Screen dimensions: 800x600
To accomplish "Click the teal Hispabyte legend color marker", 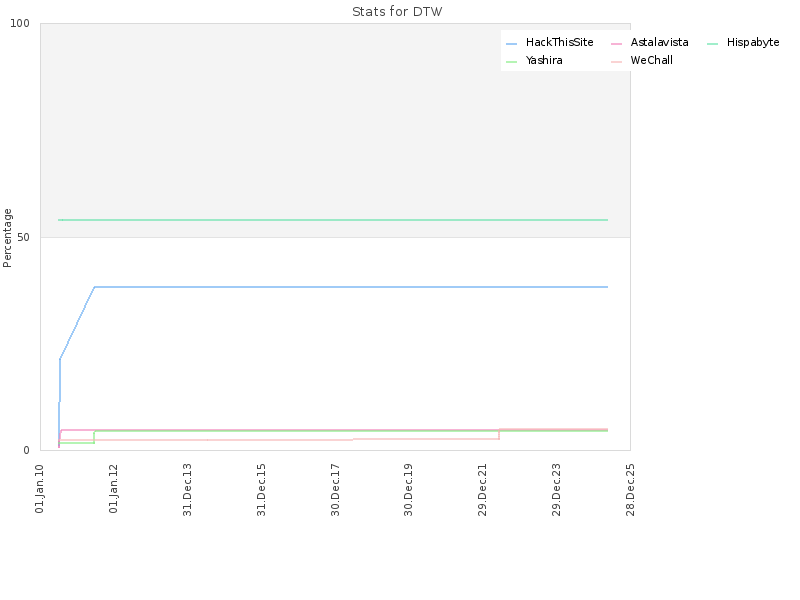I will coord(712,44).
